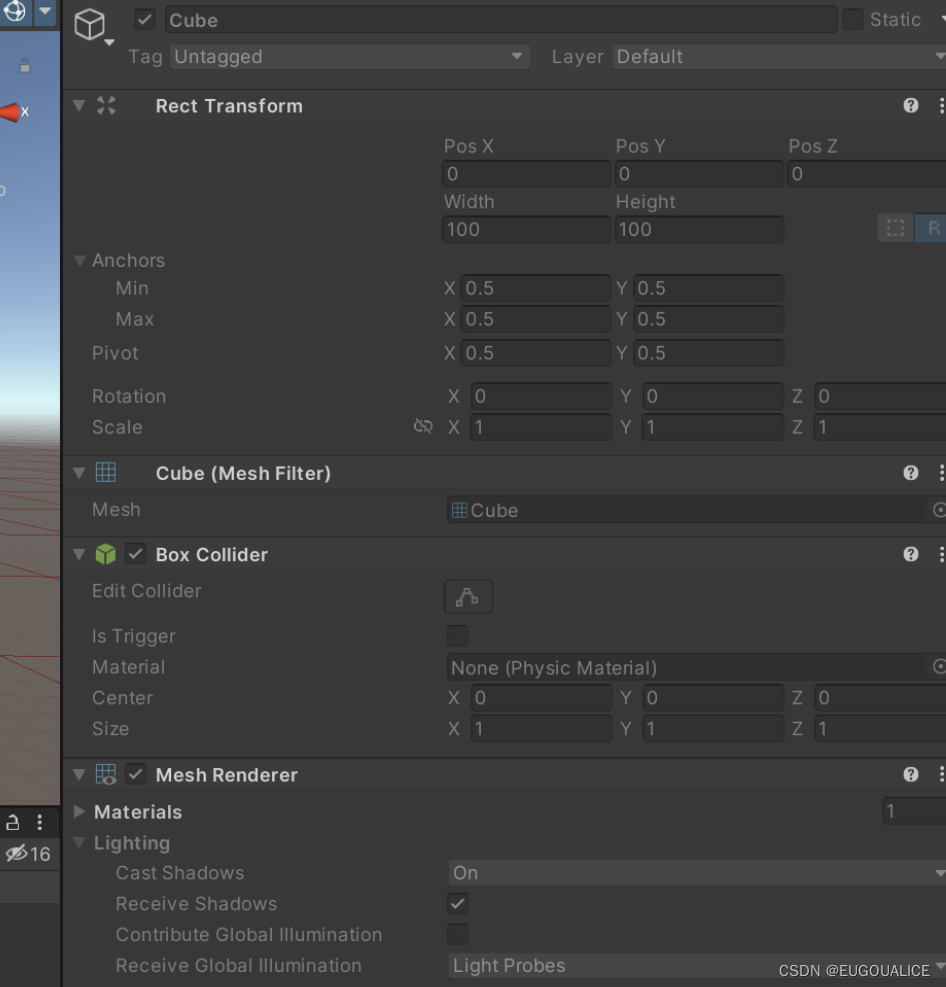This screenshot has height=987, width=946.
Task: Enable Is Trigger on the Box Collider
Action: (457, 635)
